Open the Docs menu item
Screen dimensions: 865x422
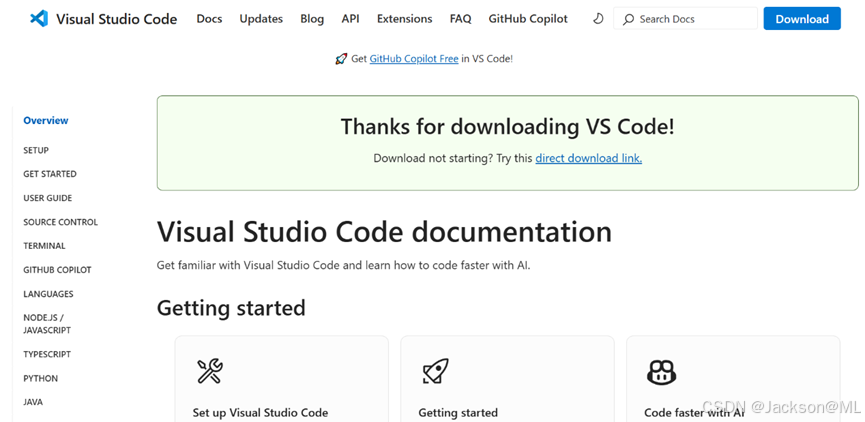(x=210, y=19)
